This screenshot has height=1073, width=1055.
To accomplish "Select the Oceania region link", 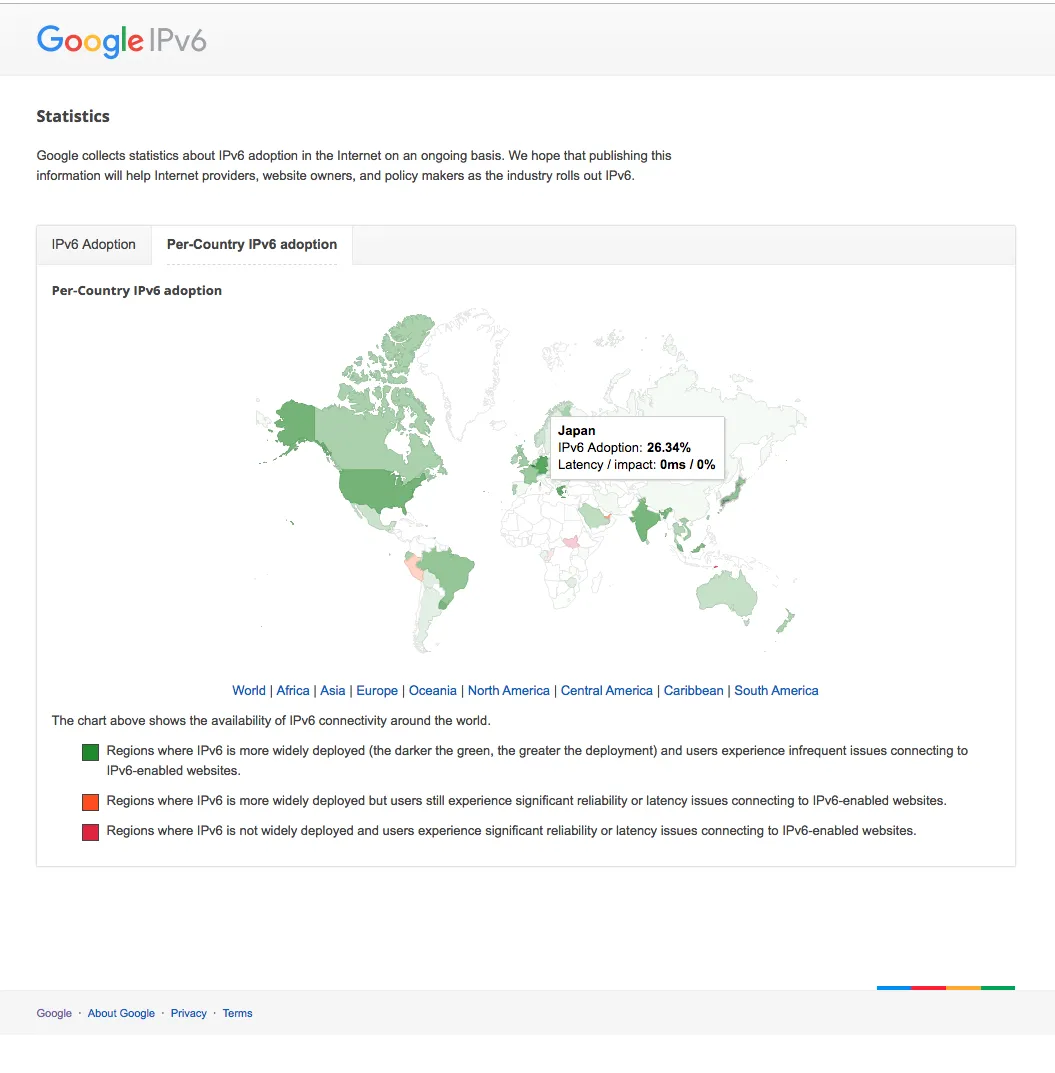I will pyautogui.click(x=433, y=691).
